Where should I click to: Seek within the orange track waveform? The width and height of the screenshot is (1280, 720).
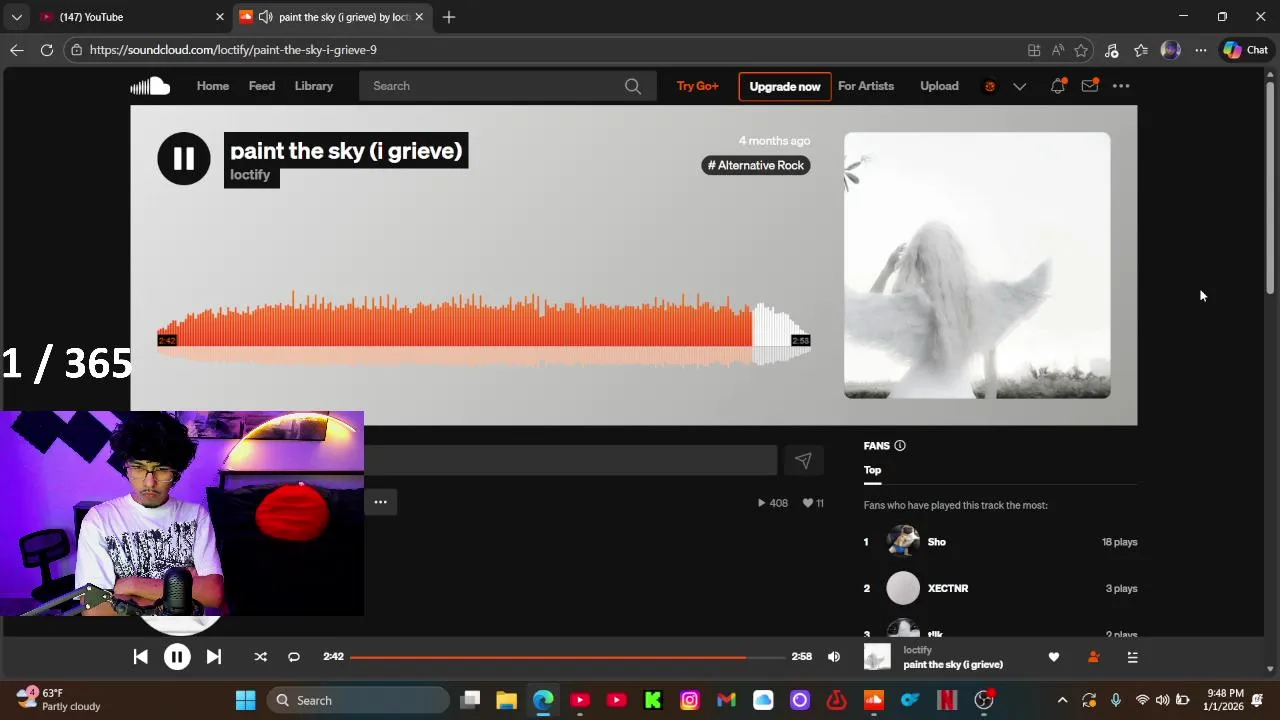pyautogui.click(x=483, y=328)
